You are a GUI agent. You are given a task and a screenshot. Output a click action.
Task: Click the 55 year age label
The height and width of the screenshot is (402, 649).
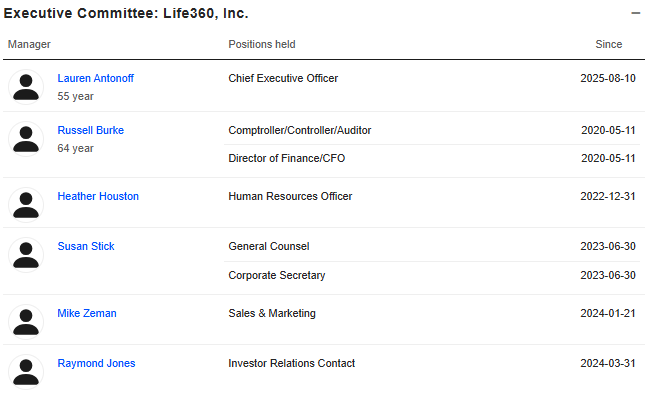click(x=75, y=96)
